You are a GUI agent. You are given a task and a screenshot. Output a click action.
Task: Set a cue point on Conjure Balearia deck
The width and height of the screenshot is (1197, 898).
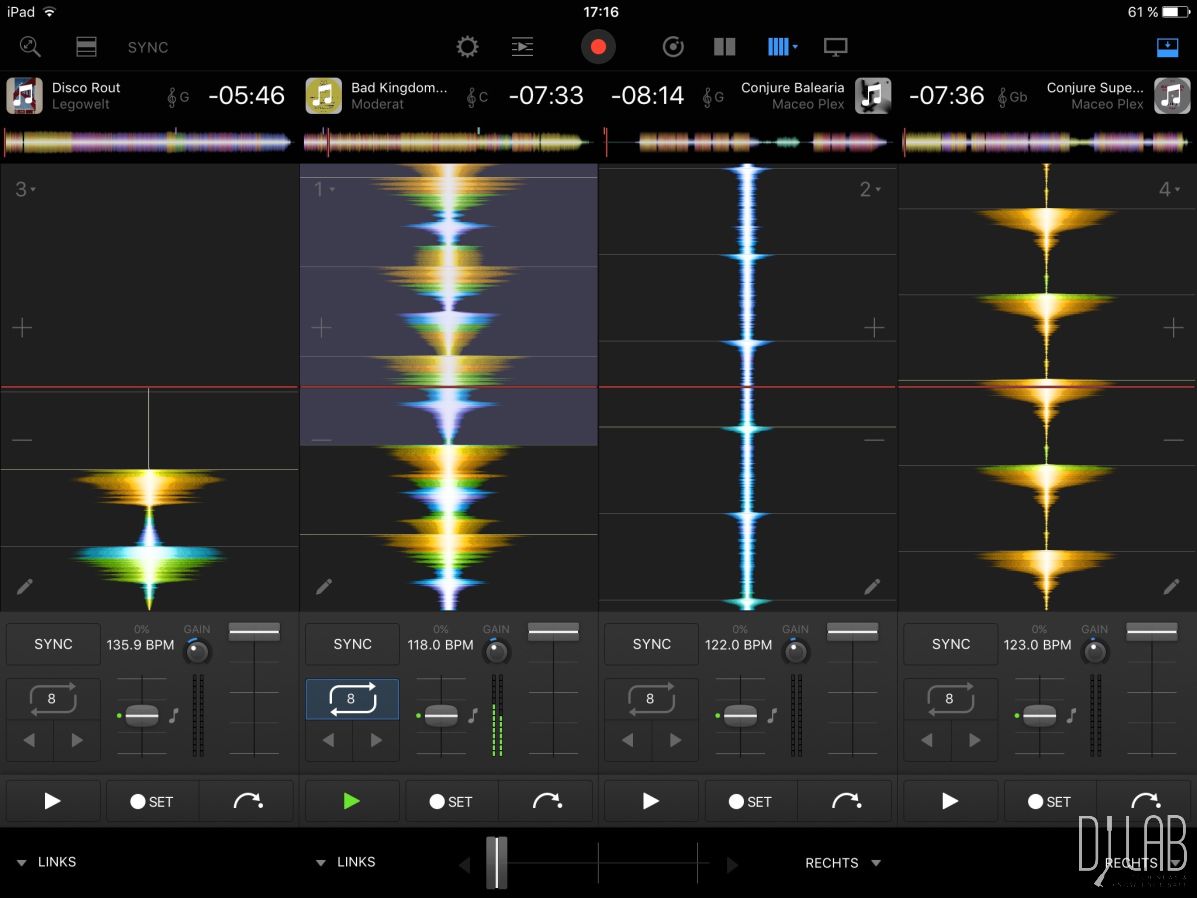[749, 800]
